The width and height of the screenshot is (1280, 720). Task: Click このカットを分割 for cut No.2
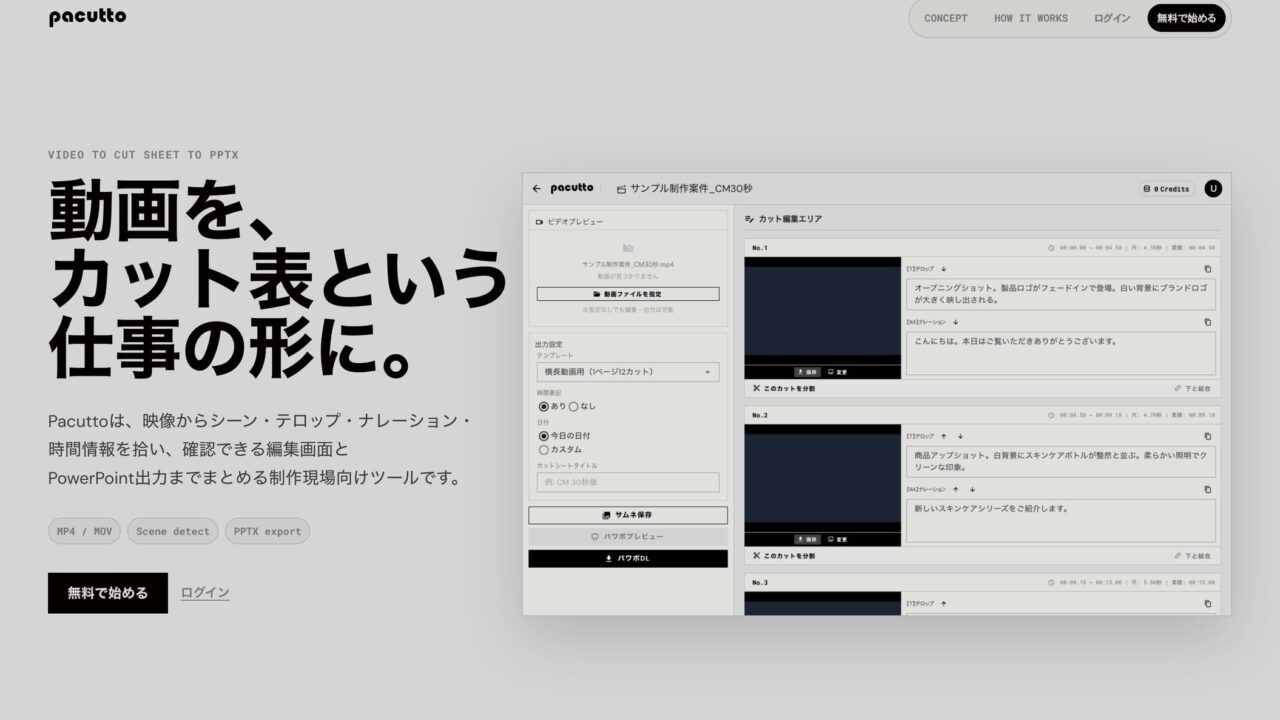pyautogui.click(x=784, y=555)
